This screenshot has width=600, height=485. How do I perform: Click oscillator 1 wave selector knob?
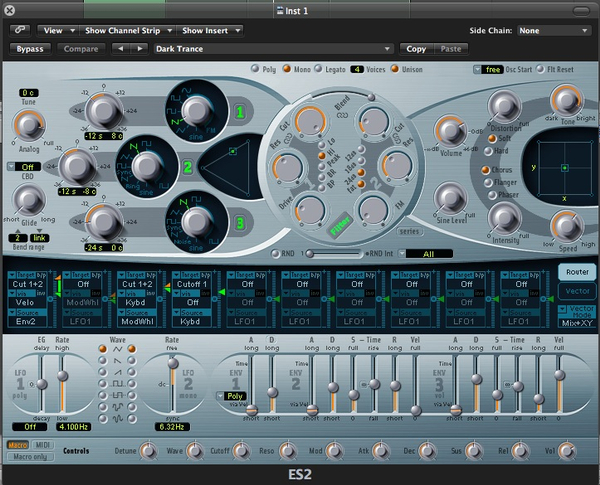point(196,111)
